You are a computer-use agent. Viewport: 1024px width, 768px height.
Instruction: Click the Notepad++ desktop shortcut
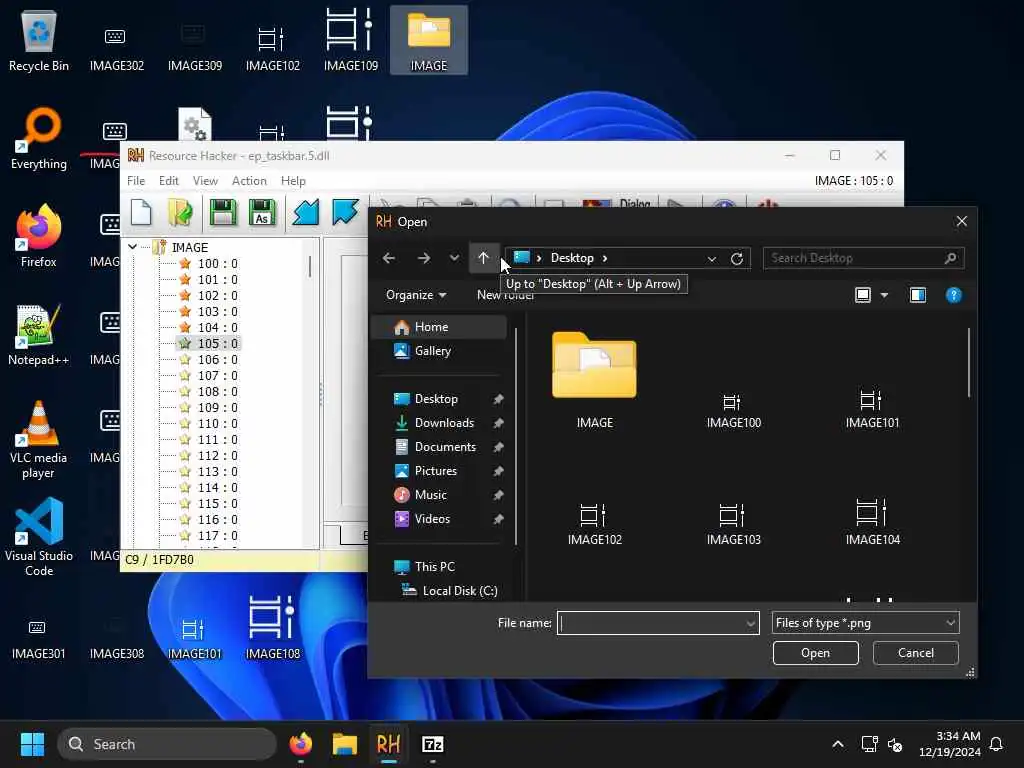pyautogui.click(x=39, y=334)
